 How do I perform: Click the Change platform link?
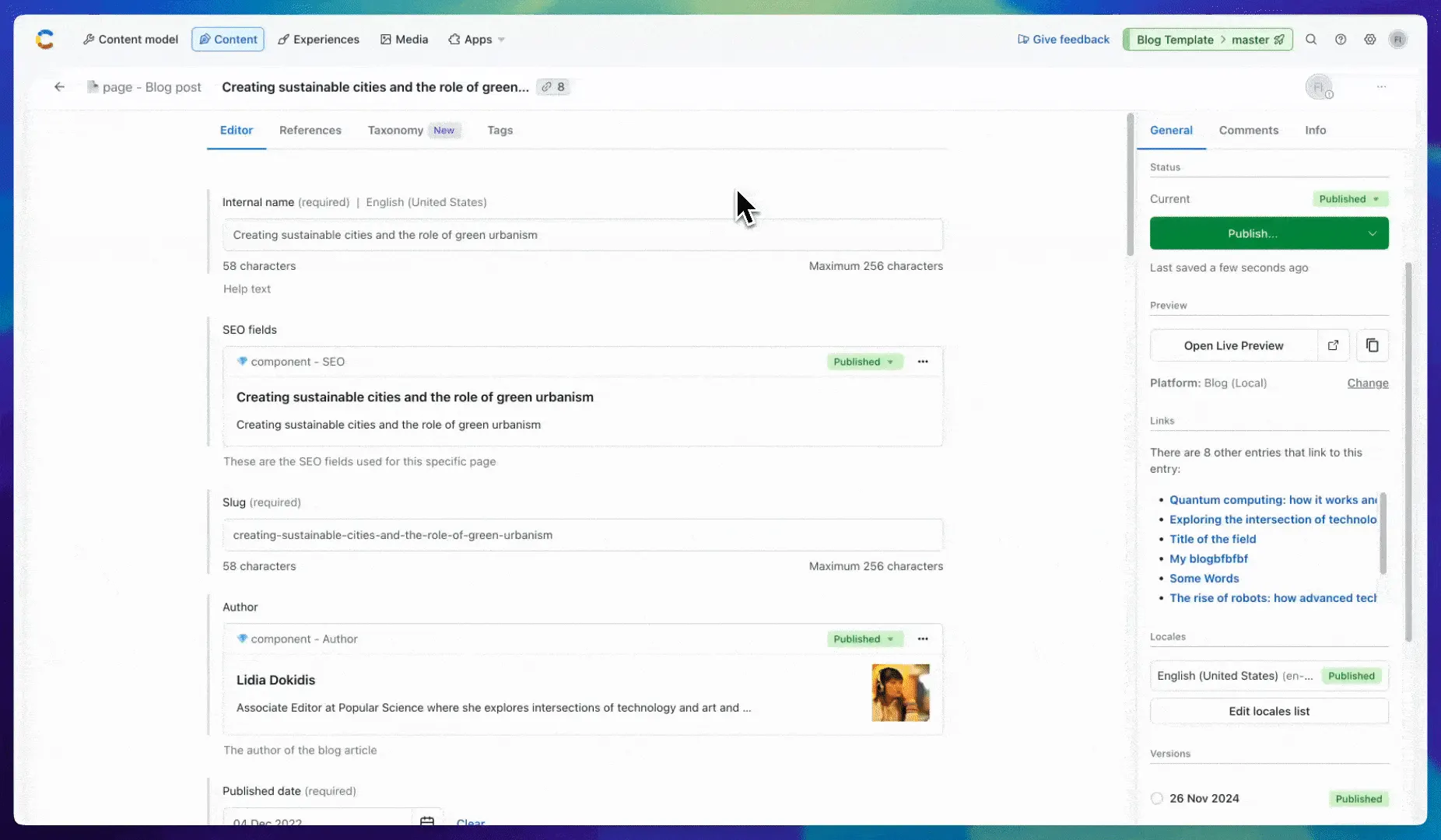(1367, 383)
